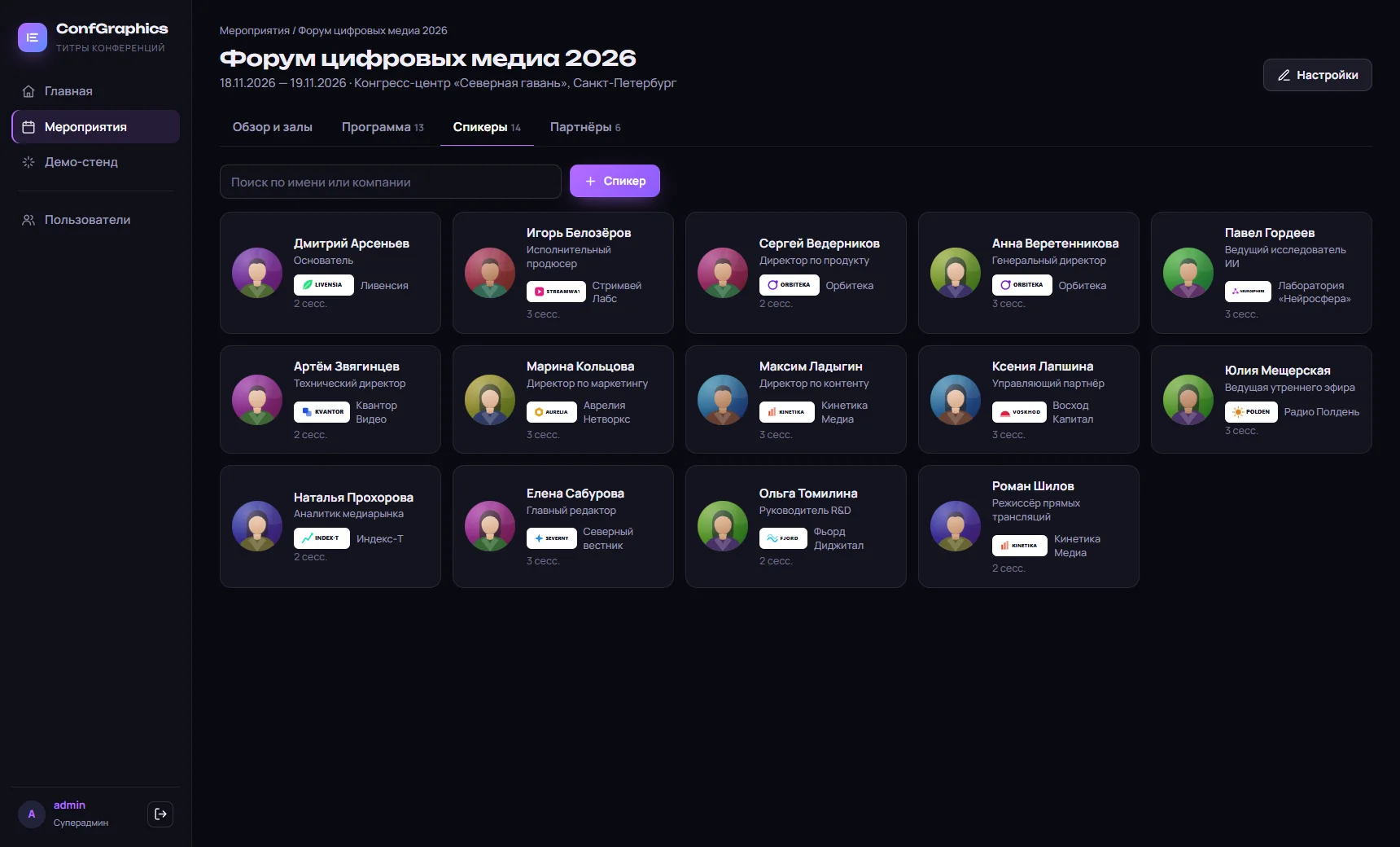Open the Обзор и залы tab
This screenshot has height=847, width=1400.
[273, 127]
